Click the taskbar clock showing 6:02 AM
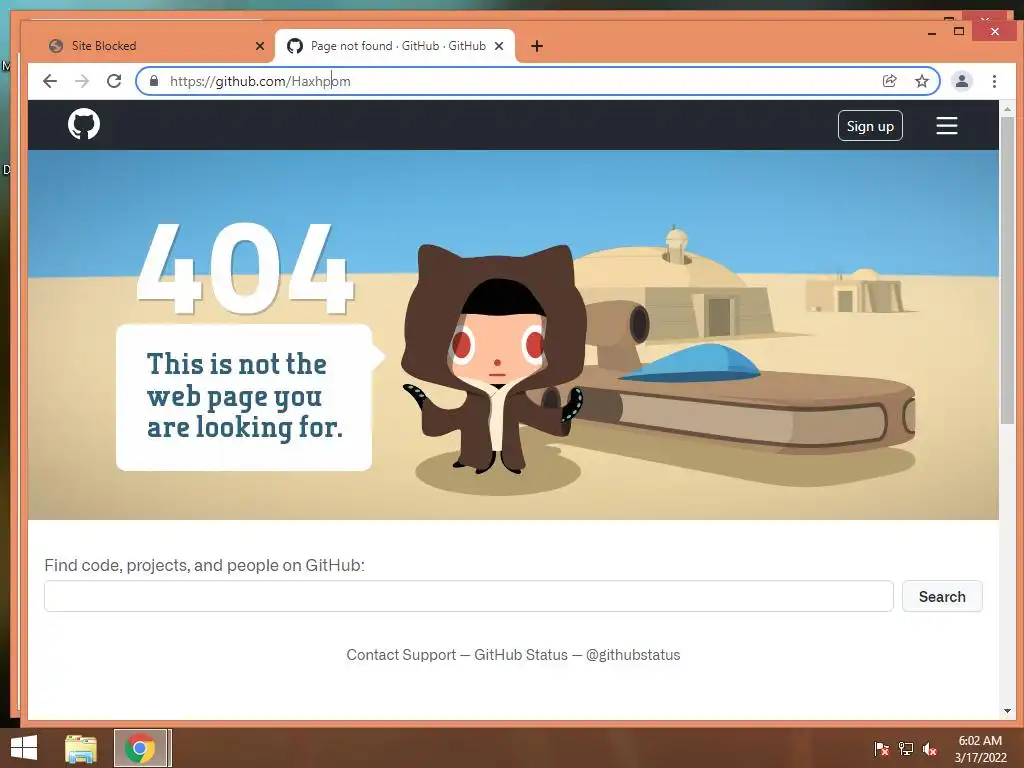 click(980, 748)
